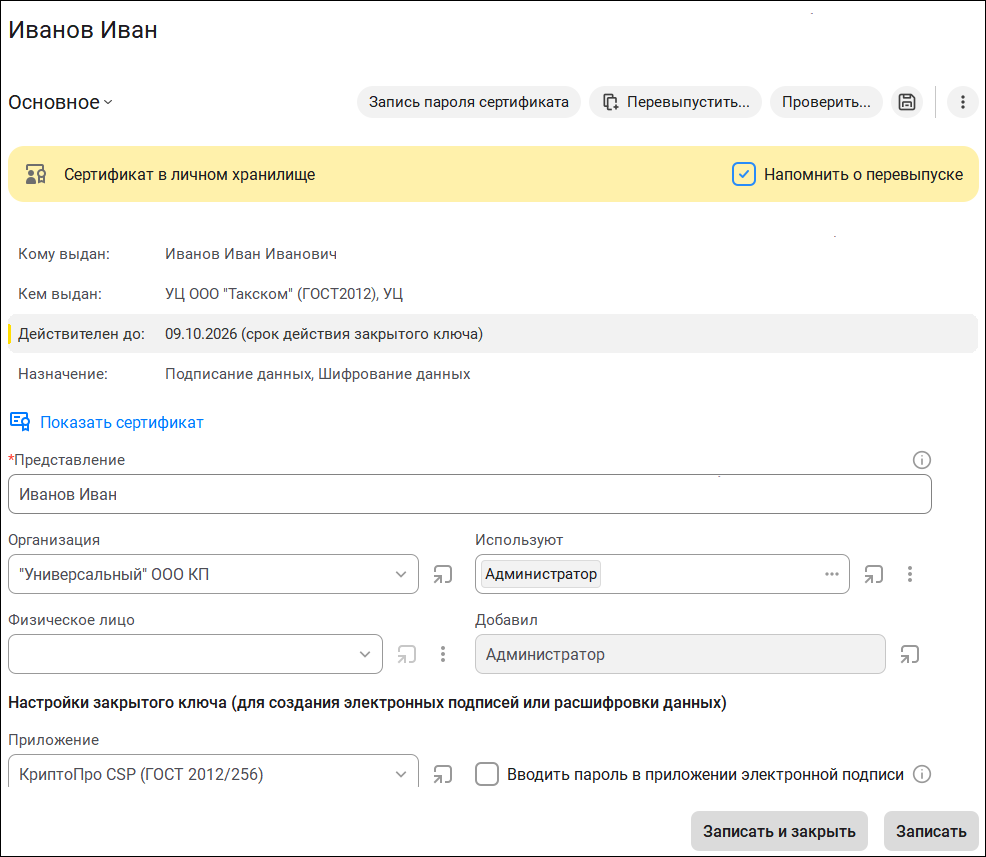Open the three-dot more actions menu in toolbar
This screenshot has width=986, height=857.
[962, 102]
